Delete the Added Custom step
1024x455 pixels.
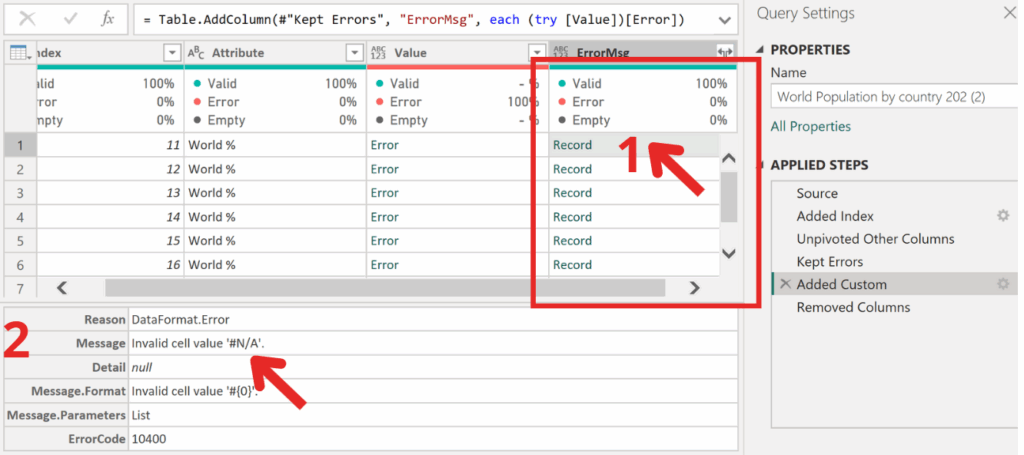point(785,285)
